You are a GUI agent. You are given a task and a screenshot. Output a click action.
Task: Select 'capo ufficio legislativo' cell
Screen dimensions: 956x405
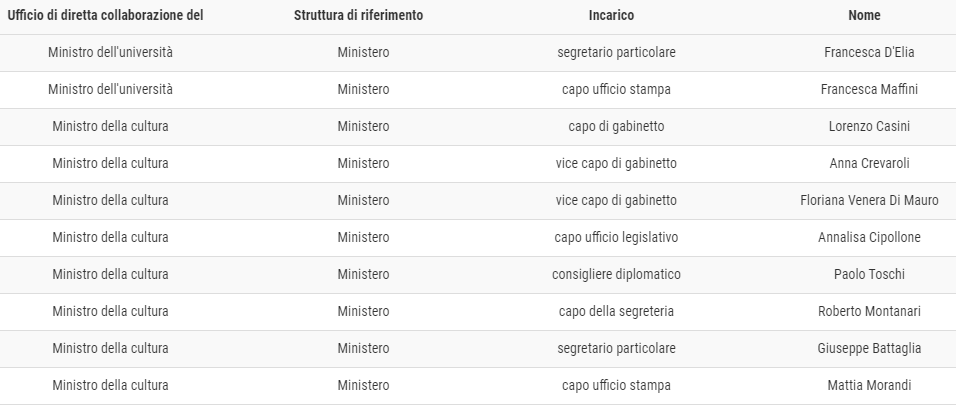[616, 237]
